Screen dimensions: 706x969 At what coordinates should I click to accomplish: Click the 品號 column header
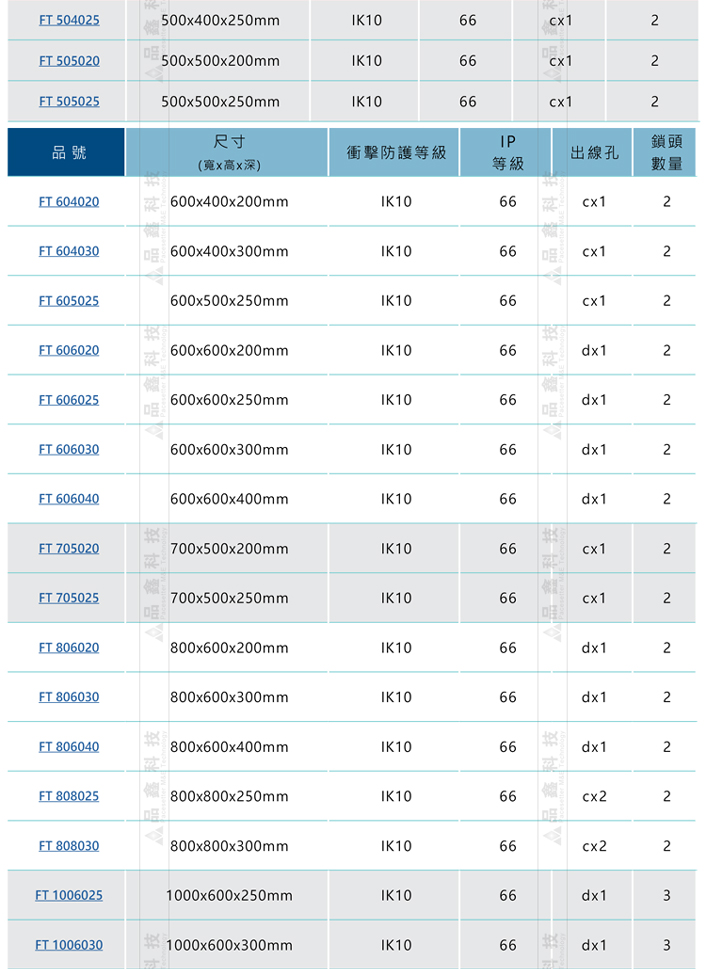click(x=67, y=152)
